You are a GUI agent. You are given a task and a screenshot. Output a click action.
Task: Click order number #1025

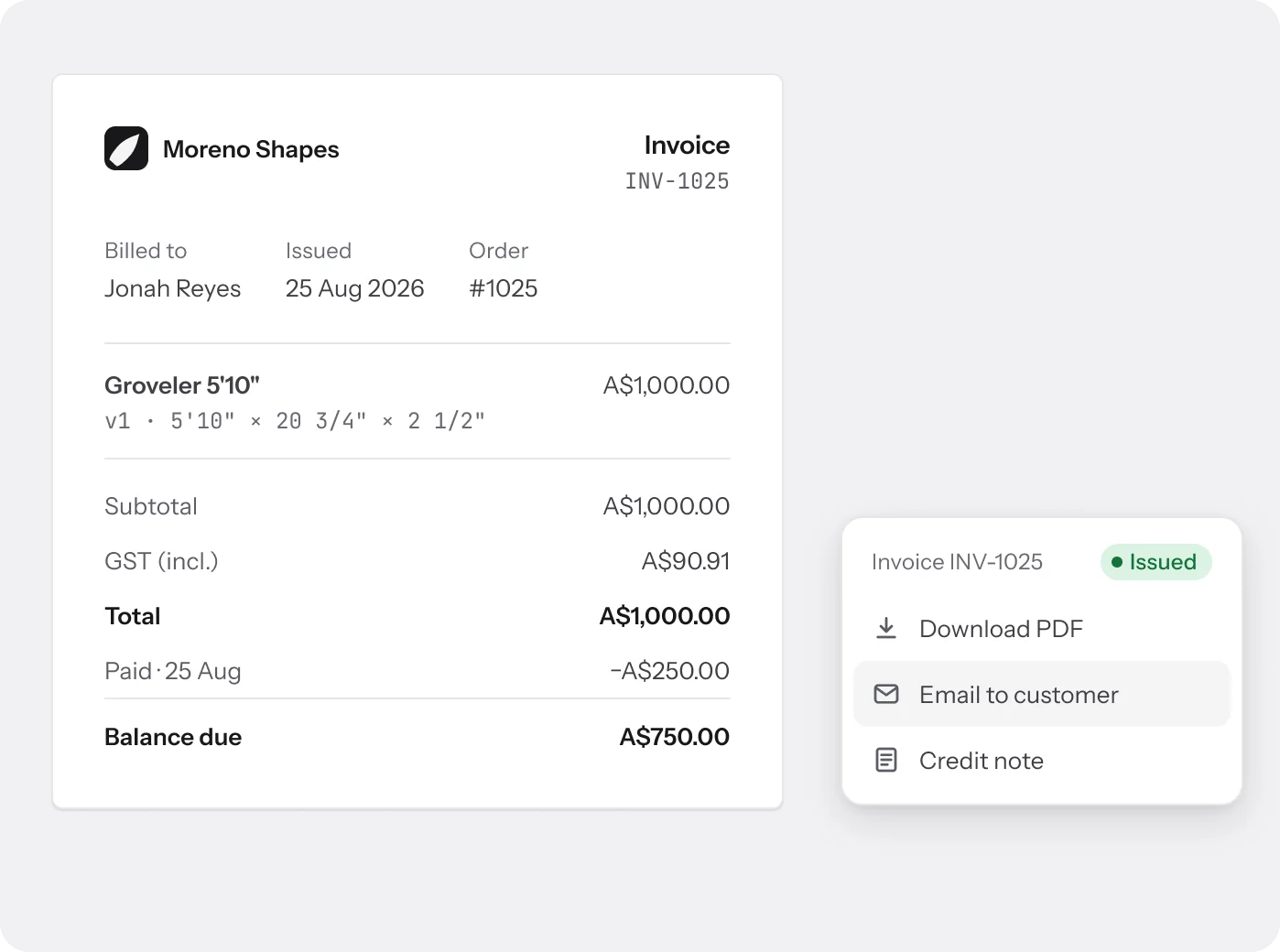click(504, 288)
